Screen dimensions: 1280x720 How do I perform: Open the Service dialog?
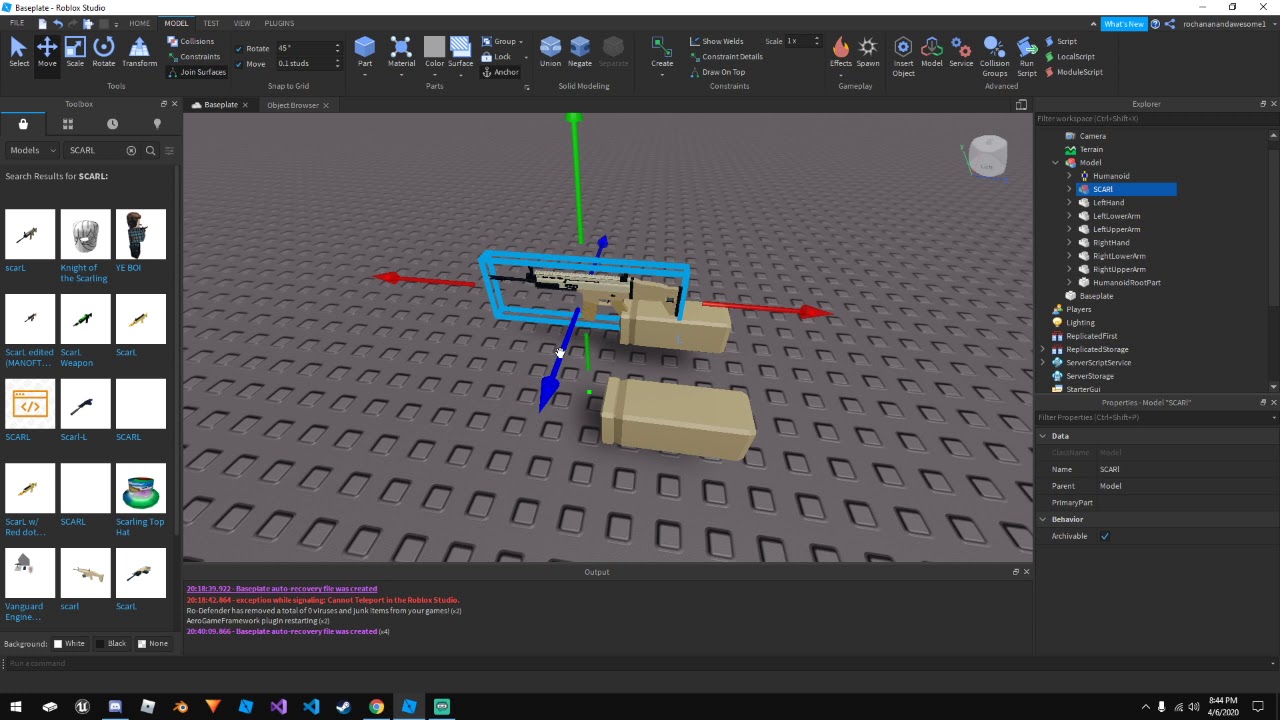[961, 52]
